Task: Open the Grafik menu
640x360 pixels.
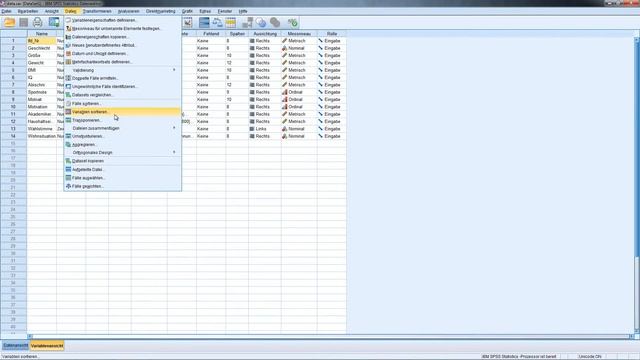Action: 187,11
